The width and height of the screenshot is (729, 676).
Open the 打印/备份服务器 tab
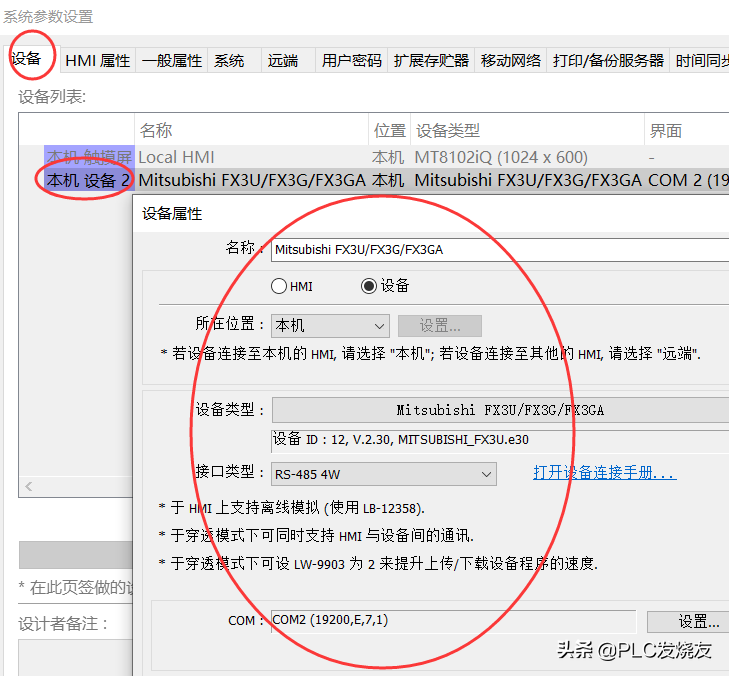(x=609, y=60)
